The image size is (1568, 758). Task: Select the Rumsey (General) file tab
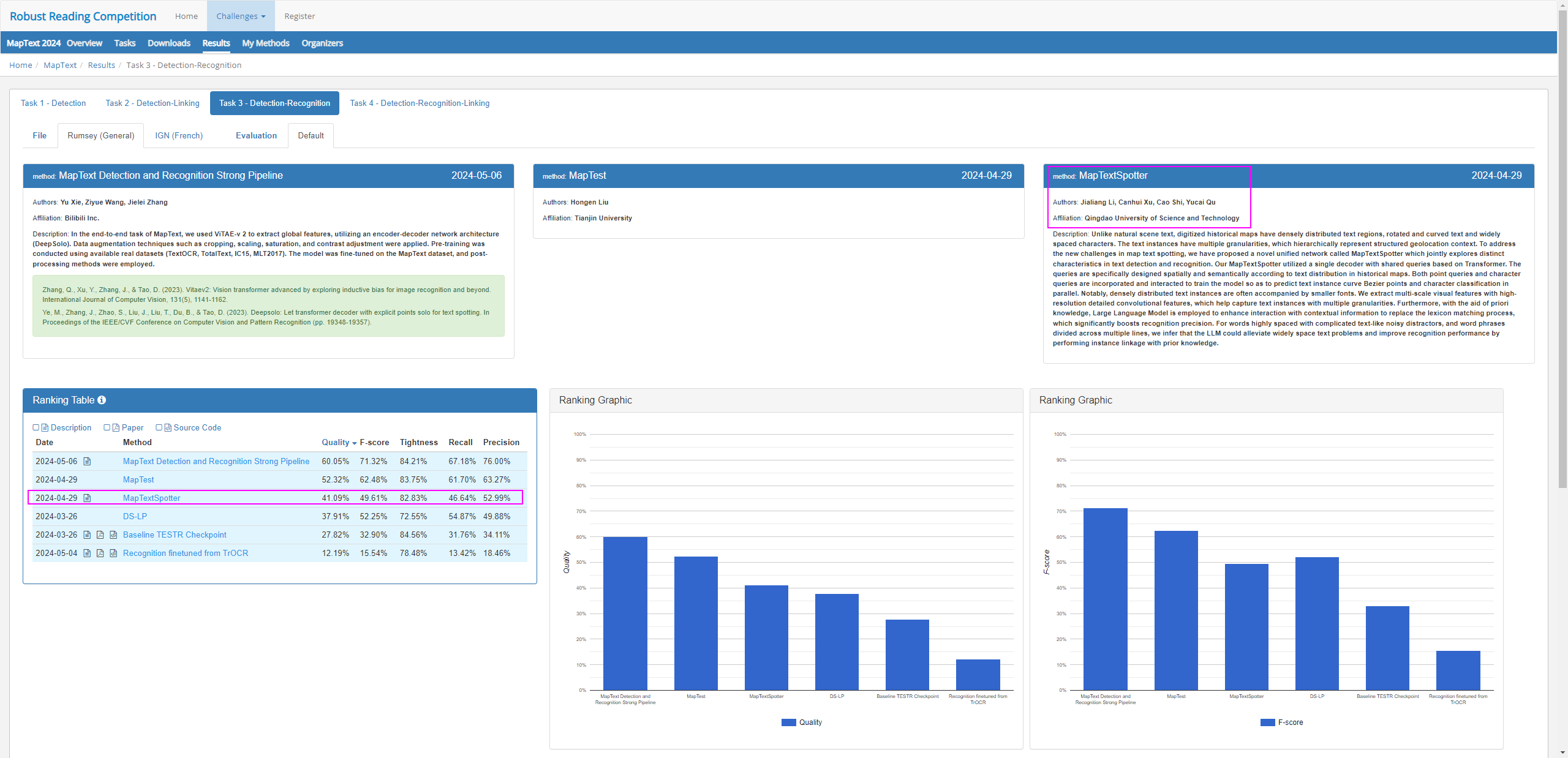pos(101,136)
